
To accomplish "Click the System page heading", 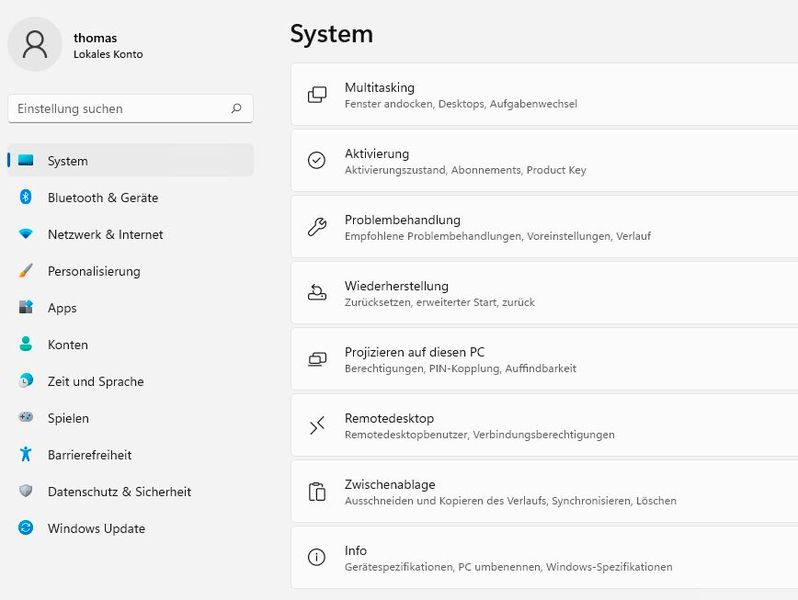I will tap(331, 35).
